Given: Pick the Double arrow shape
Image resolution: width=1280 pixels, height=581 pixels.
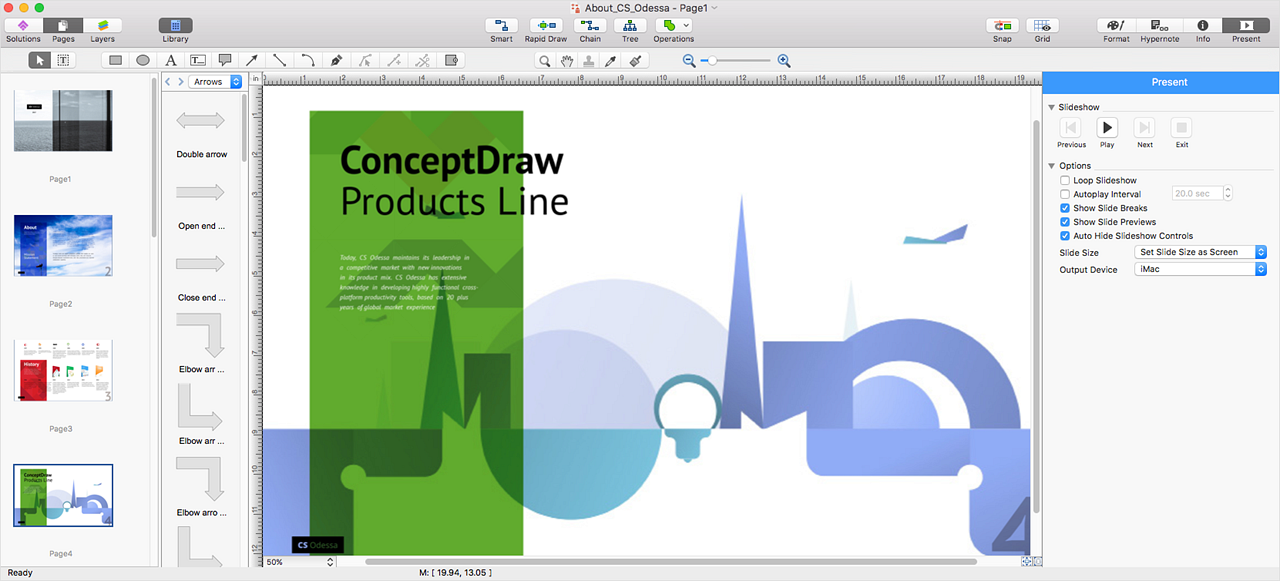Looking at the screenshot, I should 201,120.
